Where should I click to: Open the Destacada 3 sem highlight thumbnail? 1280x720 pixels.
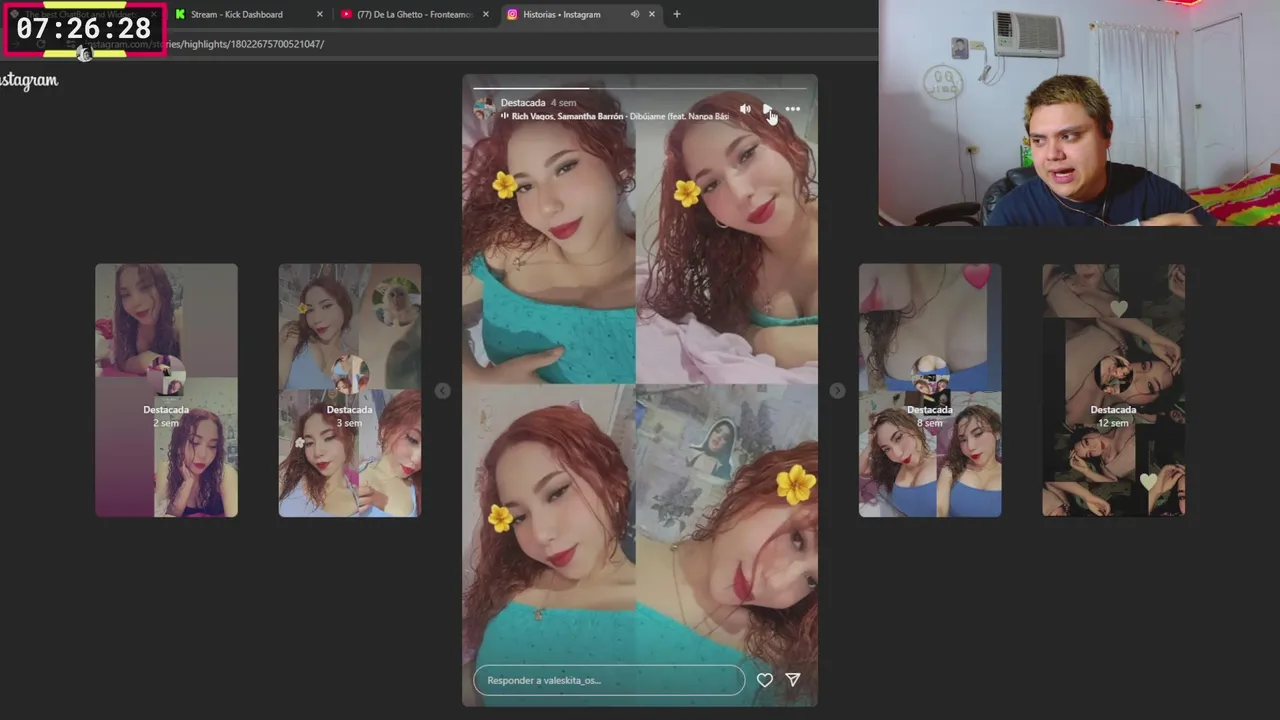349,390
